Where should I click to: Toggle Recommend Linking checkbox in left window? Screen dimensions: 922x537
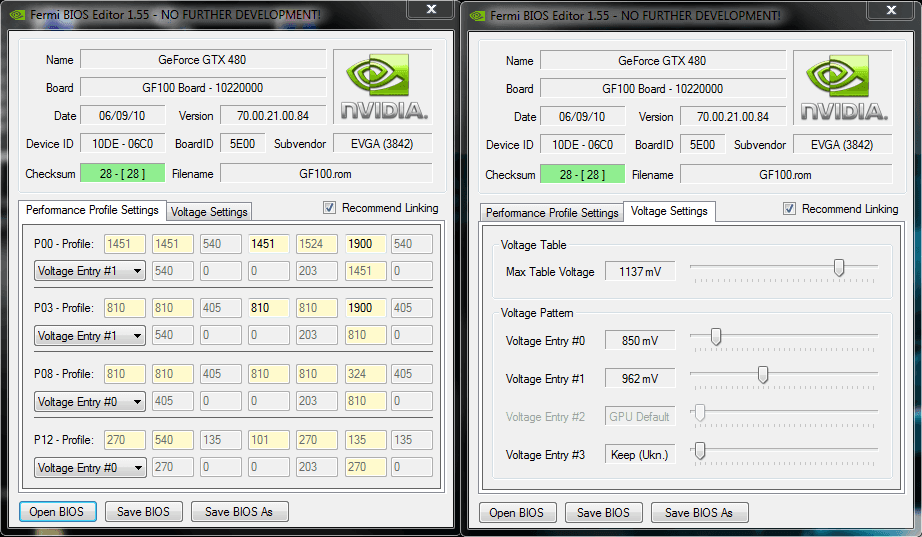coord(329,208)
